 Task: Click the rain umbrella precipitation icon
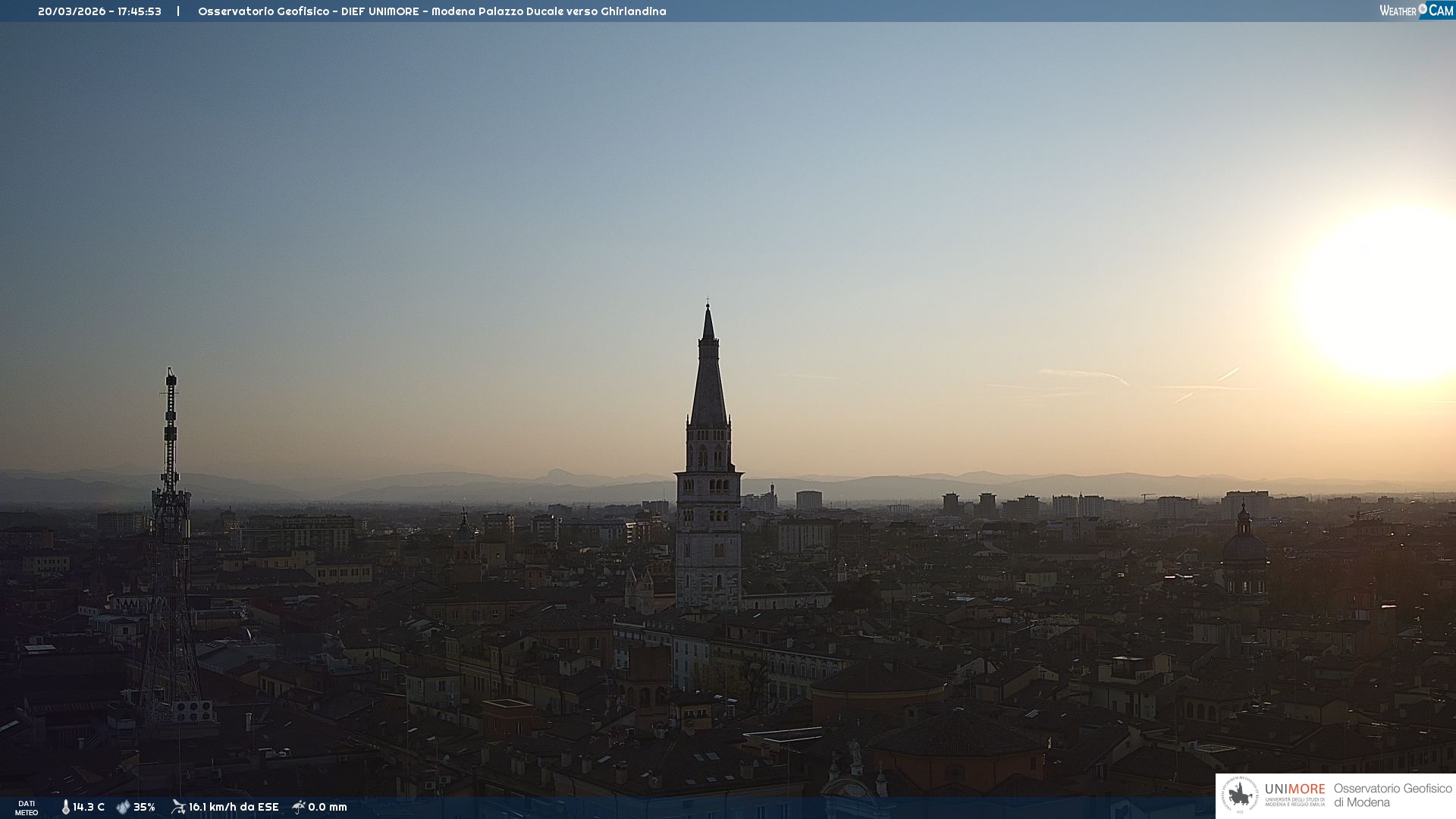(x=299, y=807)
